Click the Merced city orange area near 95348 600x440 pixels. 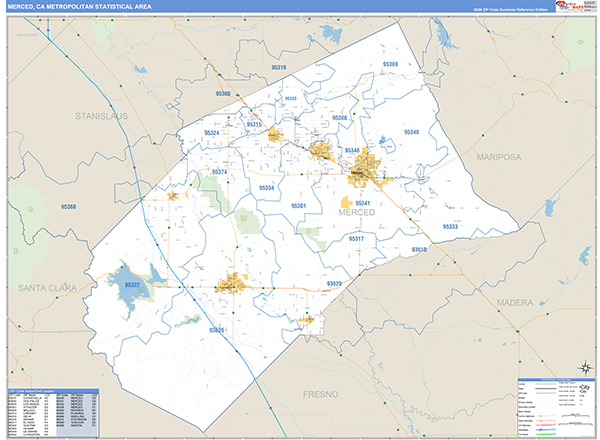click(x=365, y=169)
